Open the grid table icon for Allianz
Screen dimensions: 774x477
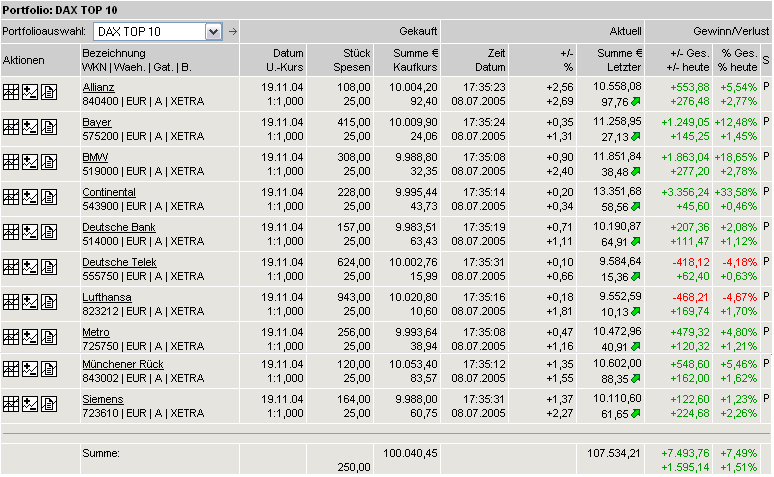pos(11,95)
